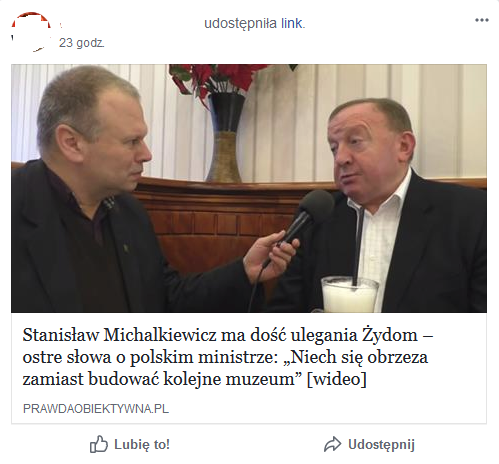Click "[wideo]" at the end of the headline

[336, 379]
